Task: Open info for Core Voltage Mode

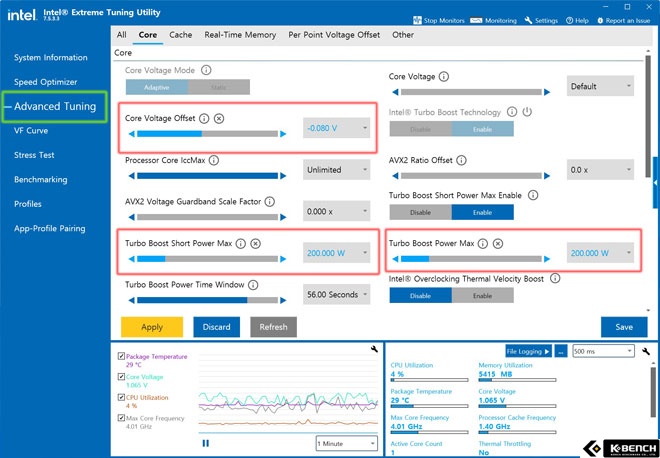Action: pos(206,70)
